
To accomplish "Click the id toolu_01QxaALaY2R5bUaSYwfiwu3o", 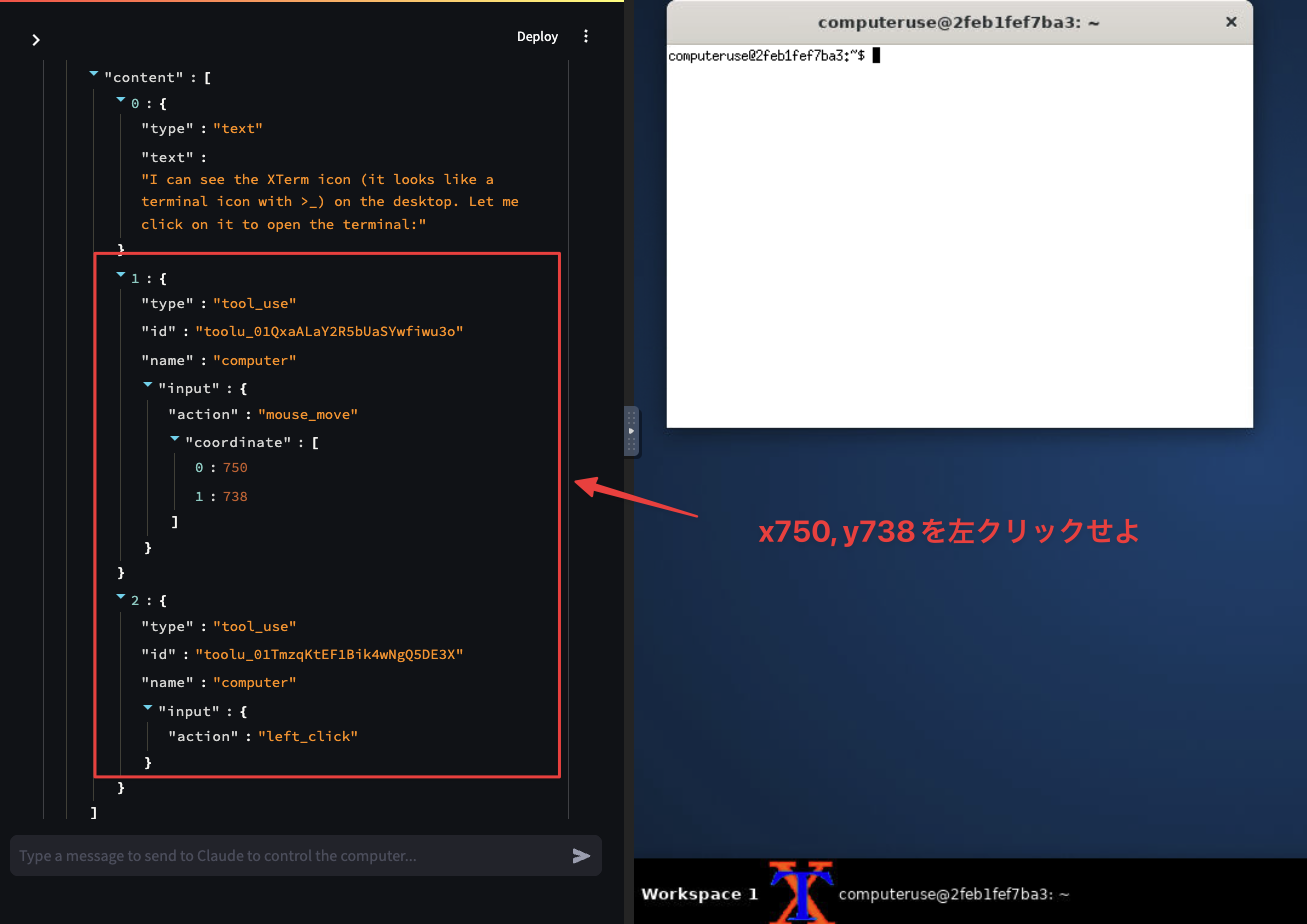I will click(329, 331).
